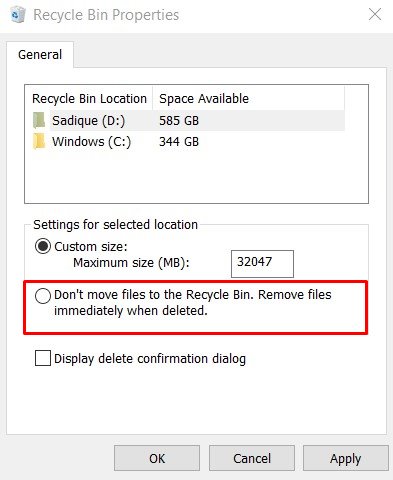
Task: Select the Custom size radio button
Action: (x=43, y=247)
